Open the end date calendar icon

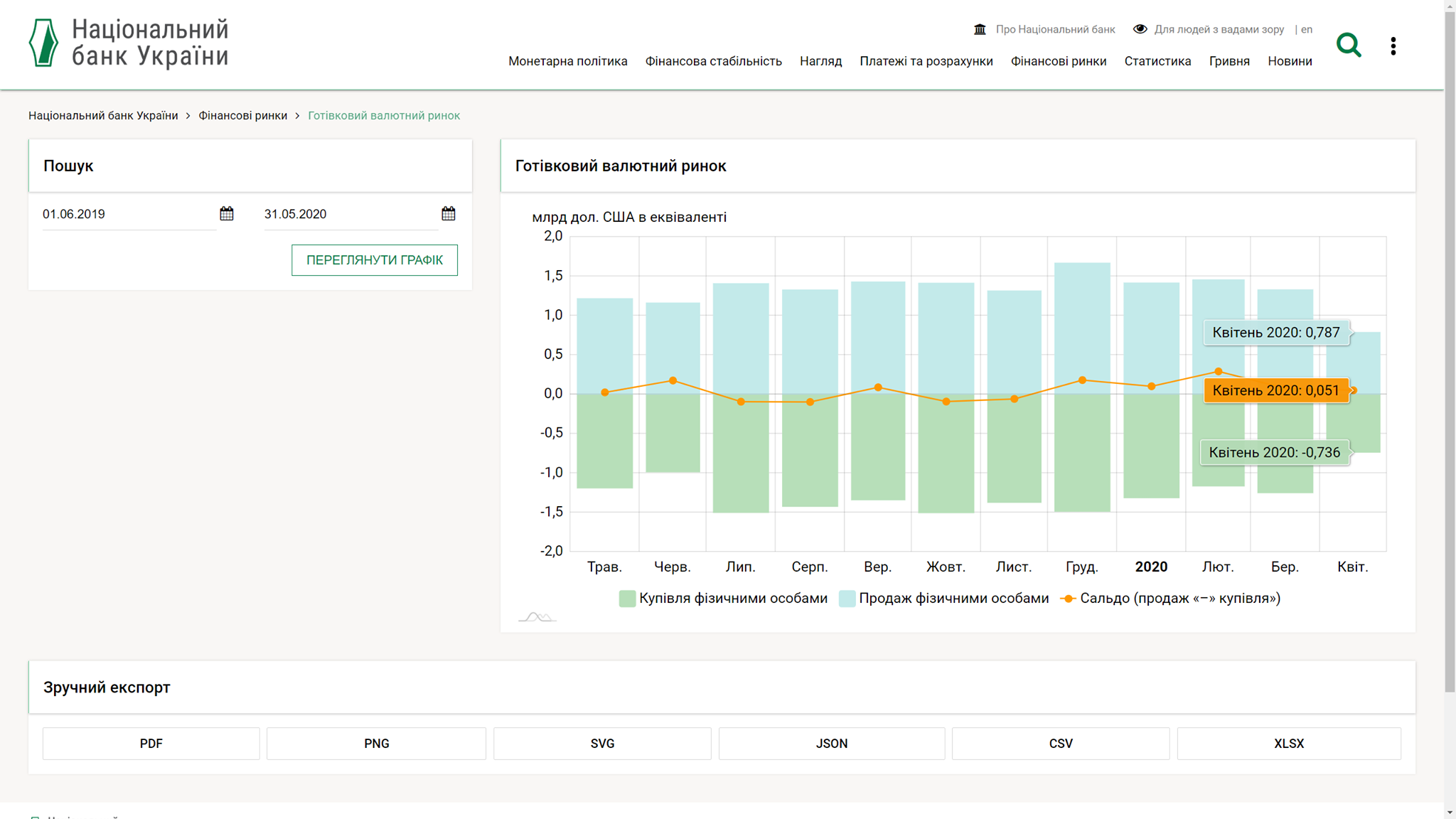tap(449, 213)
